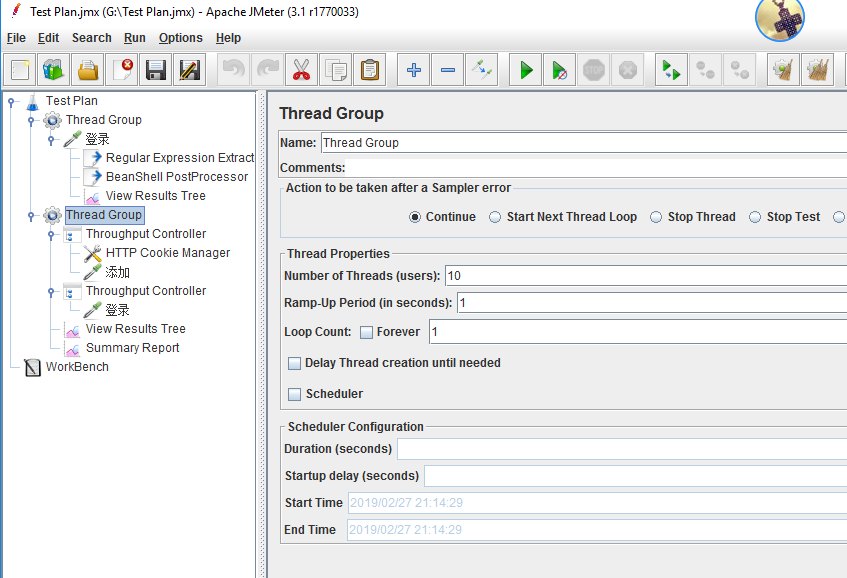Select View Results Tree above Summary Report
Viewport: 847px width, 578px height.
click(136, 329)
